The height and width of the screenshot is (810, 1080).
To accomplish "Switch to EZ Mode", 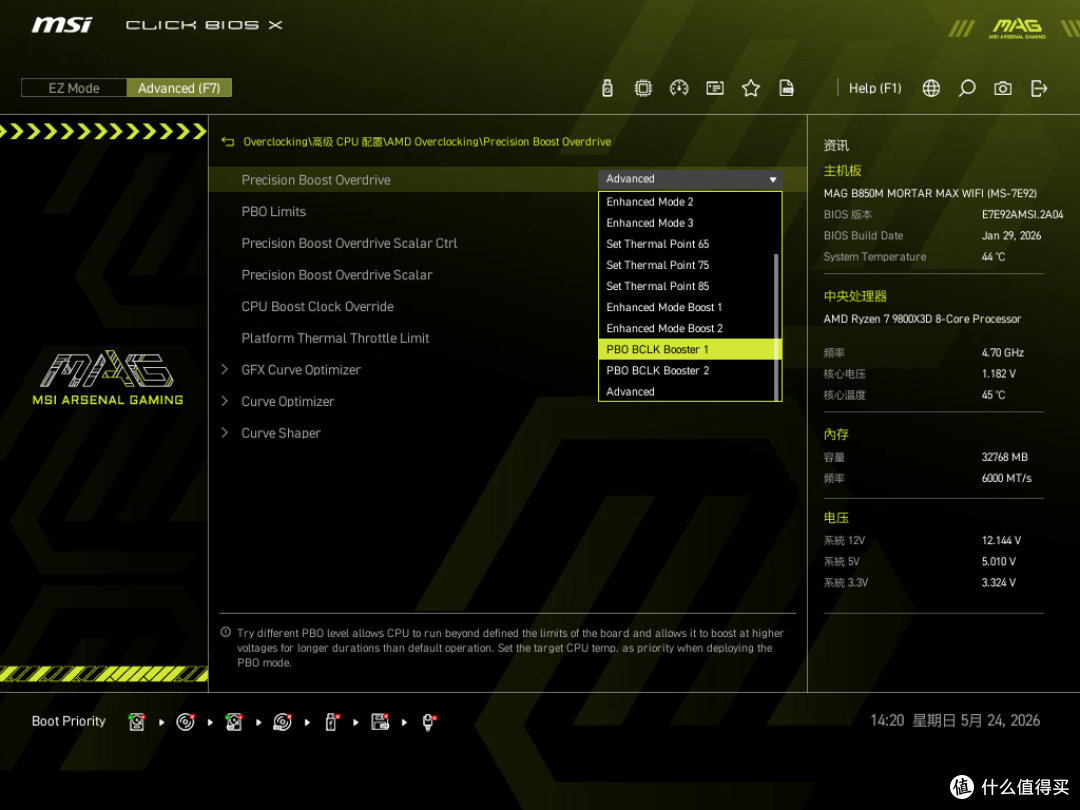I will [74, 88].
